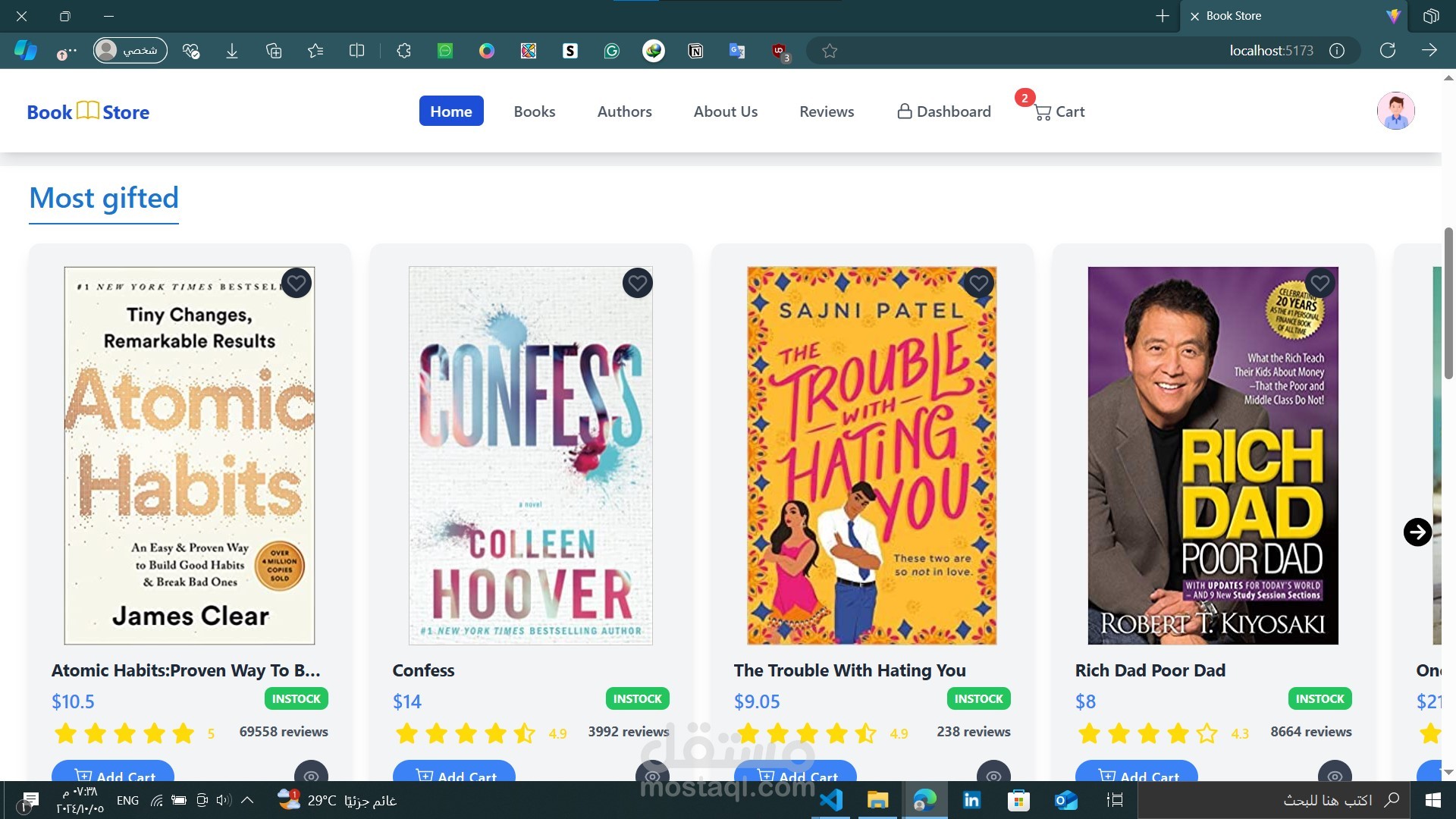This screenshot has height=819, width=1456.
Task: Click the Grammarly extension icon
Action: pyautogui.click(x=612, y=50)
